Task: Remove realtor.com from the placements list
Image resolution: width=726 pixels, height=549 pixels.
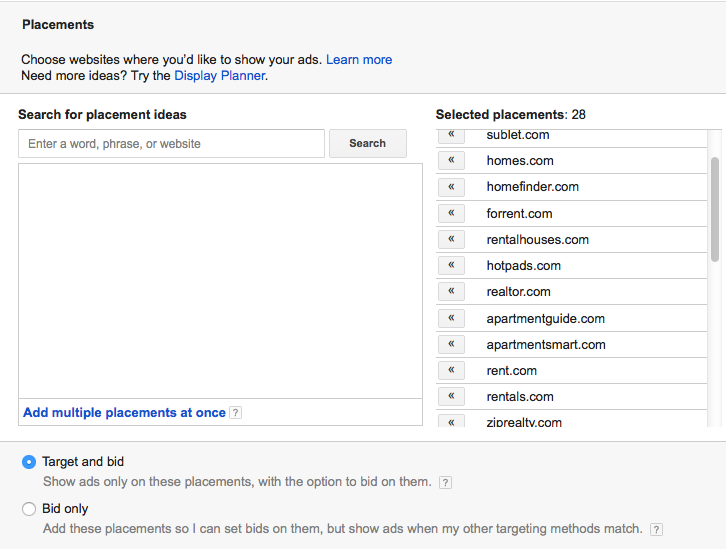Action: (451, 291)
